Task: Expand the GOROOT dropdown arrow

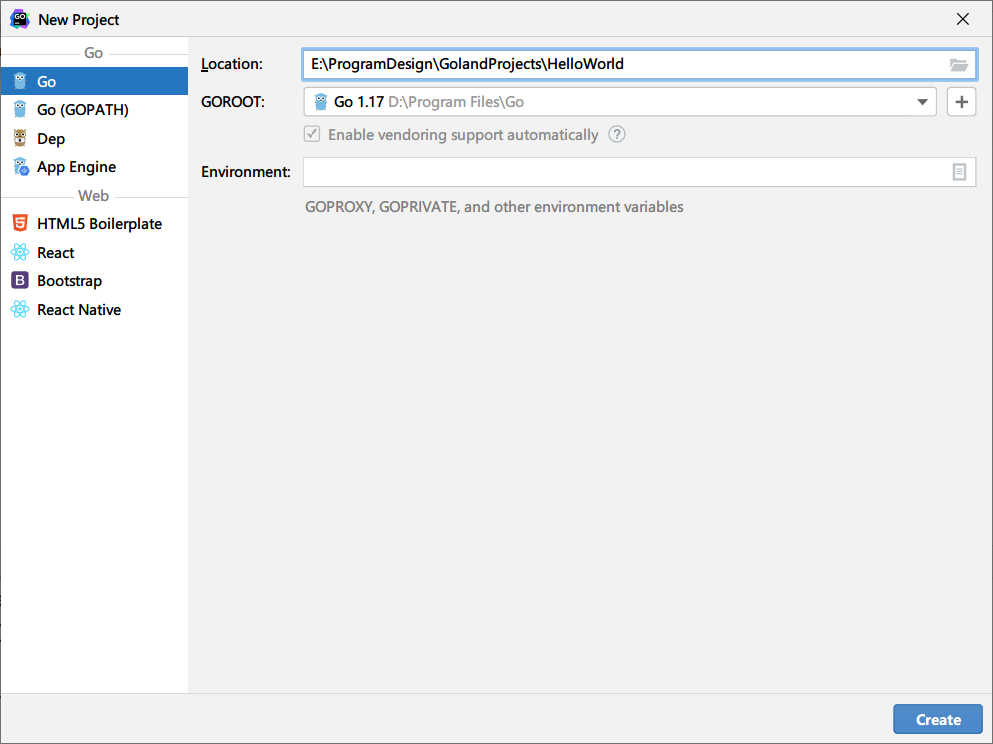Action: tap(921, 102)
